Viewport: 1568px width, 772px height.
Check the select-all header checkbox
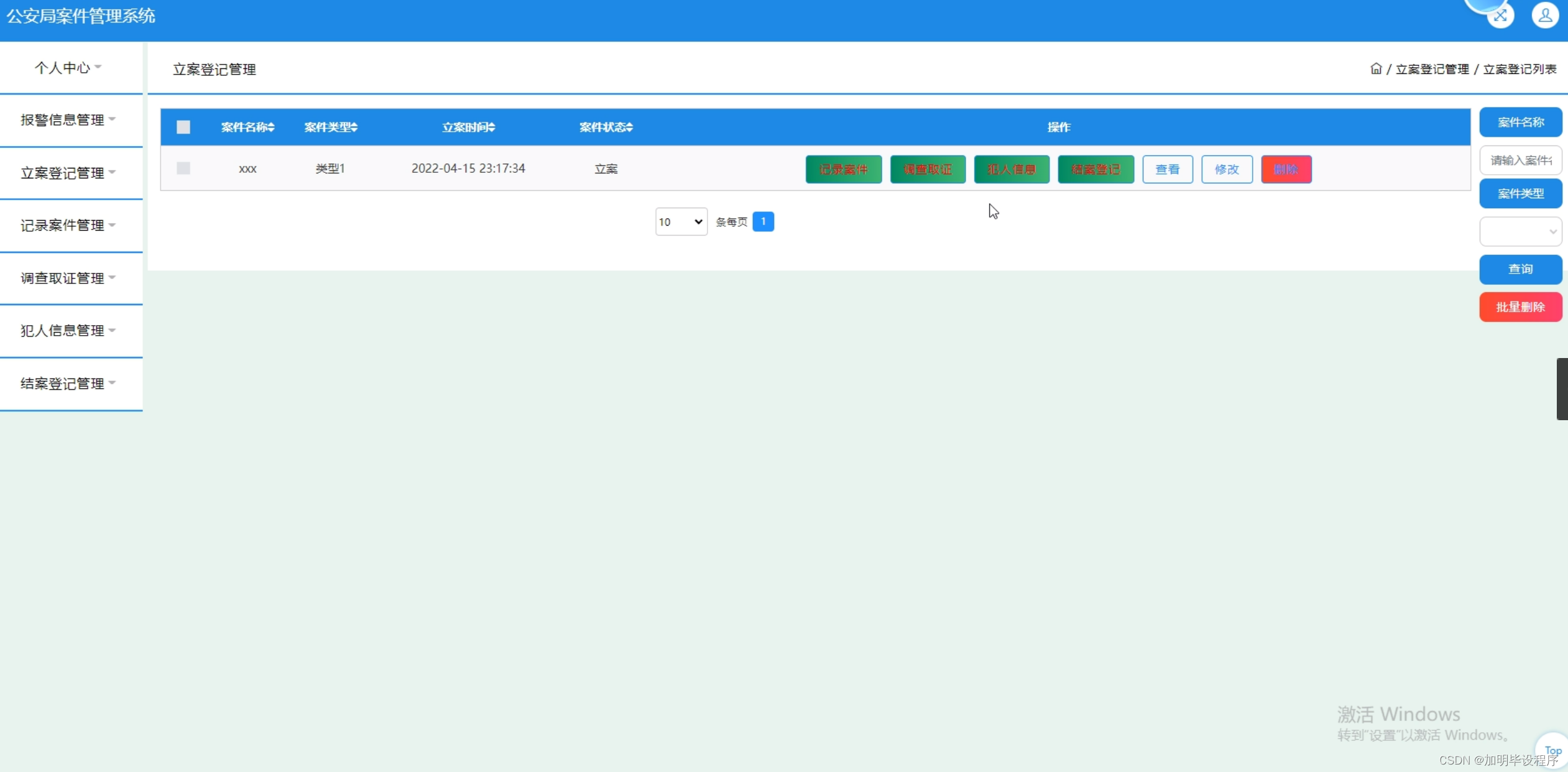click(x=183, y=127)
